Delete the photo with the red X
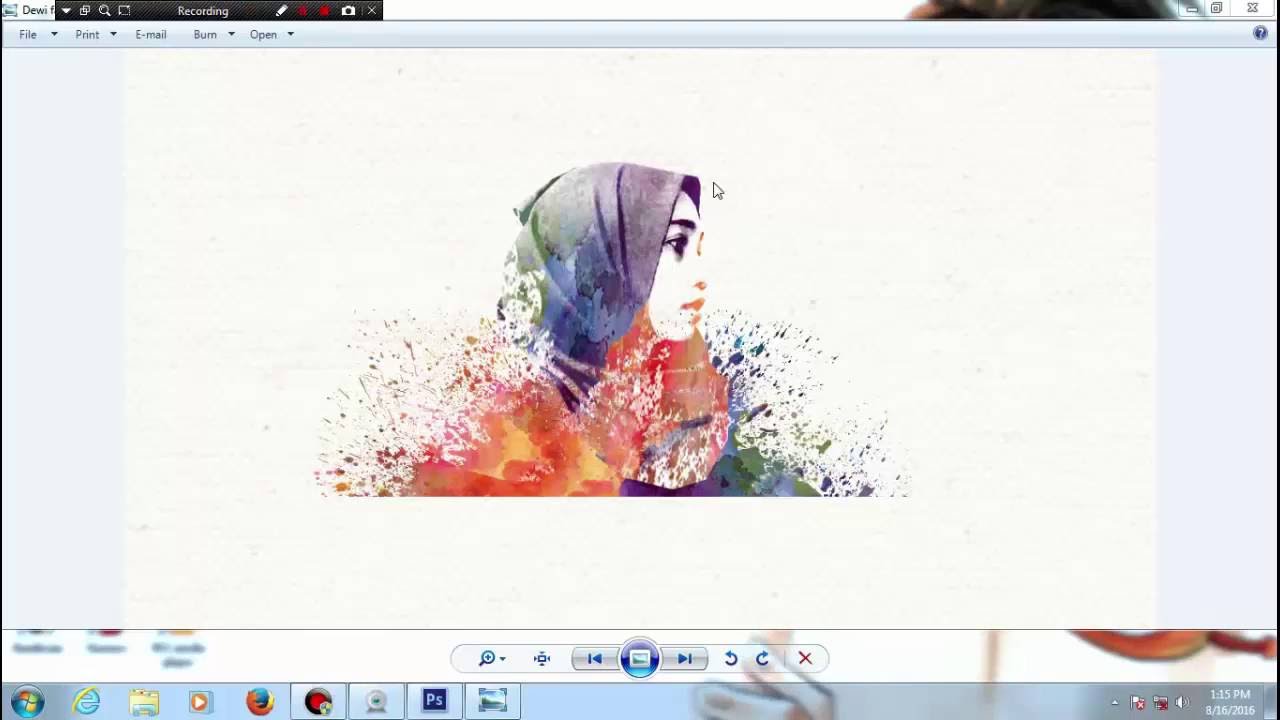1280x720 pixels. point(805,658)
